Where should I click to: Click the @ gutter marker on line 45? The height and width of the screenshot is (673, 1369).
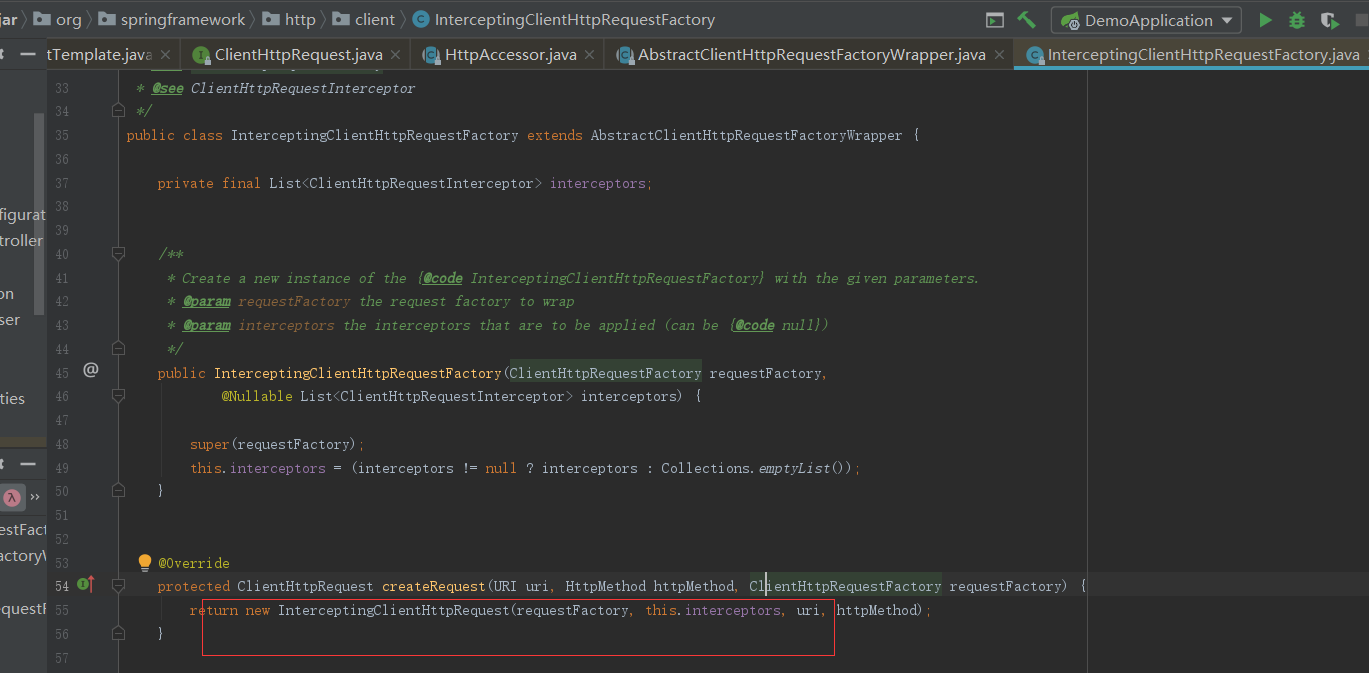[x=90, y=370]
